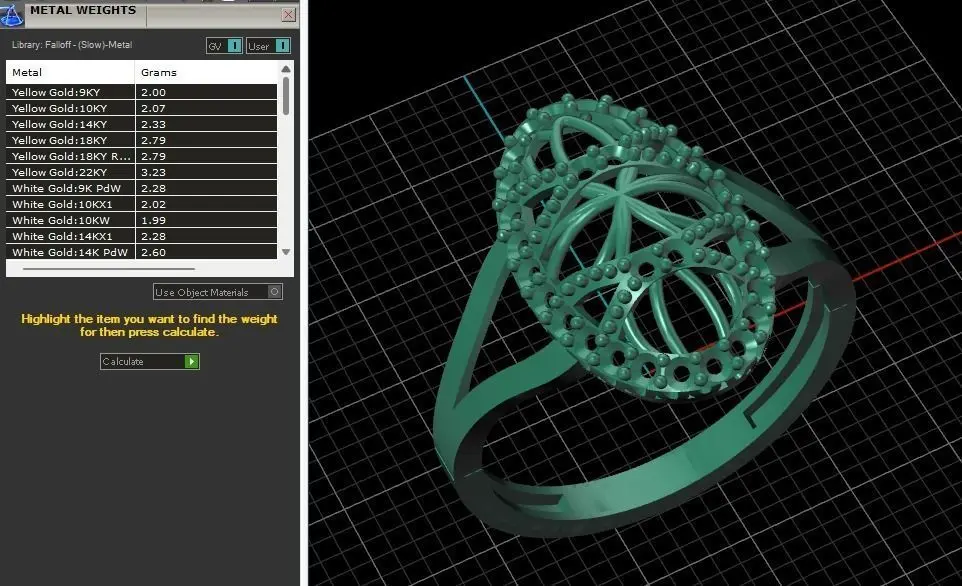Select the White Gold:10KX1 row
The height and width of the screenshot is (586, 962).
click(141, 204)
